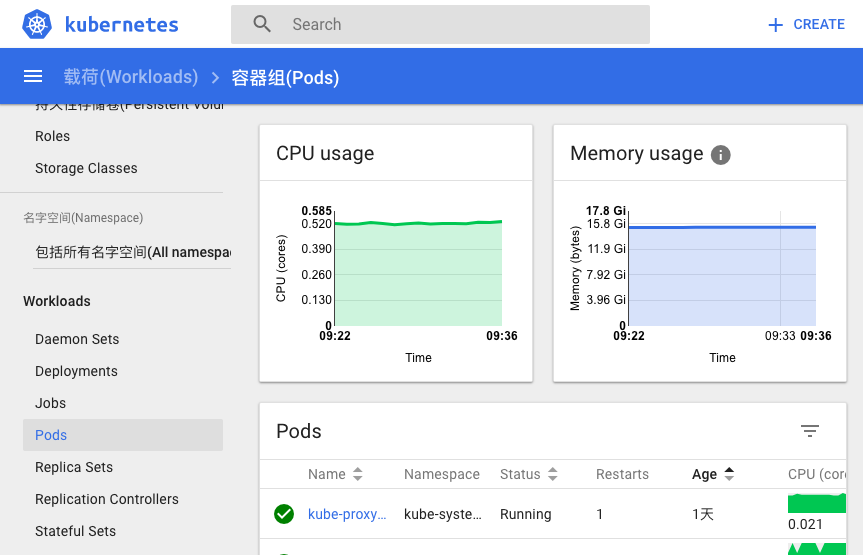863x555 pixels.
Task: Open Replica Sets in sidebar
Action: (74, 467)
